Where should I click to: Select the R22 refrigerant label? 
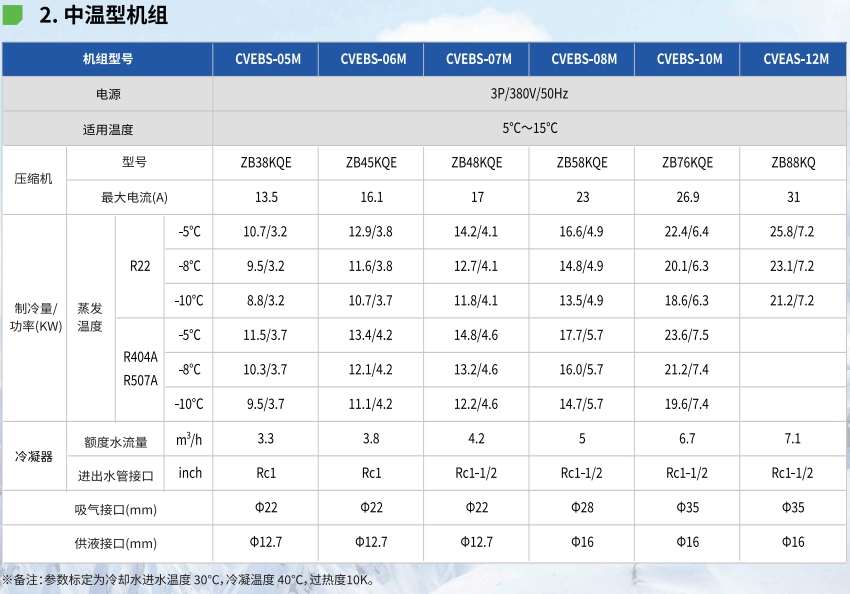(140, 266)
